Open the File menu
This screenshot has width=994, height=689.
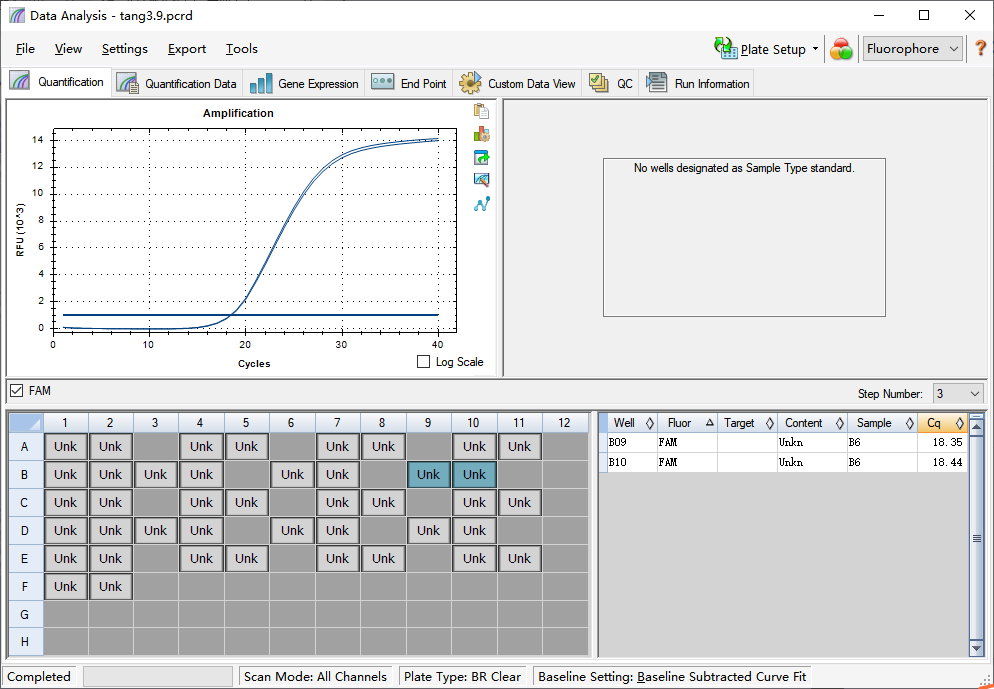tap(25, 49)
